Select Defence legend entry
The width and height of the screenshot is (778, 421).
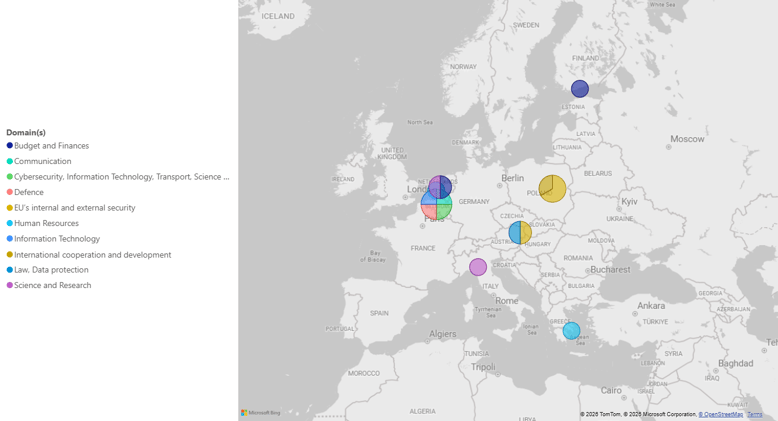pos(25,192)
